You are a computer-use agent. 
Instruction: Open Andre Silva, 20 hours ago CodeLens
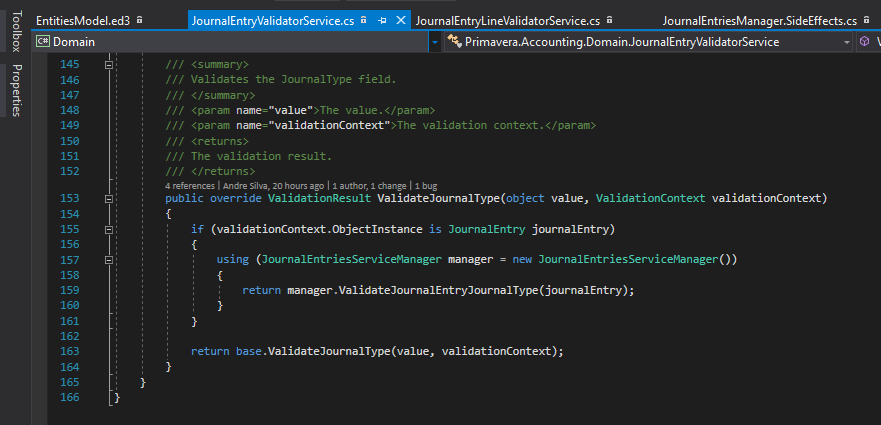click(x=273, y=186)
